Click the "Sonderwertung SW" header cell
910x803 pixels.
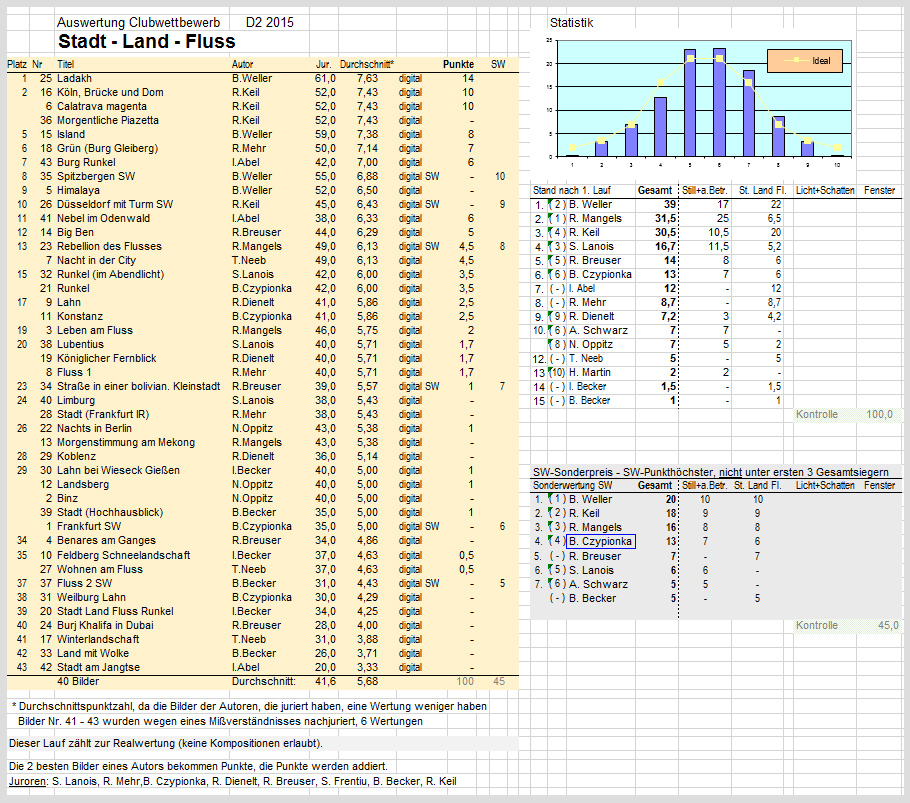point(573,485)
